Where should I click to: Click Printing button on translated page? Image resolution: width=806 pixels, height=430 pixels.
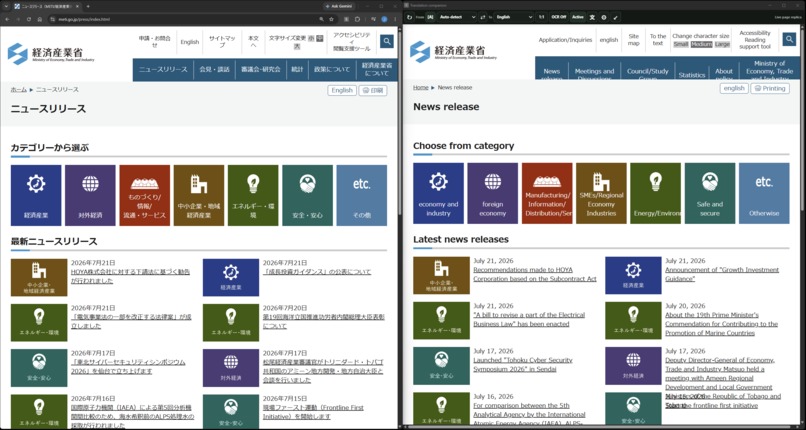[x=770, y=88]
